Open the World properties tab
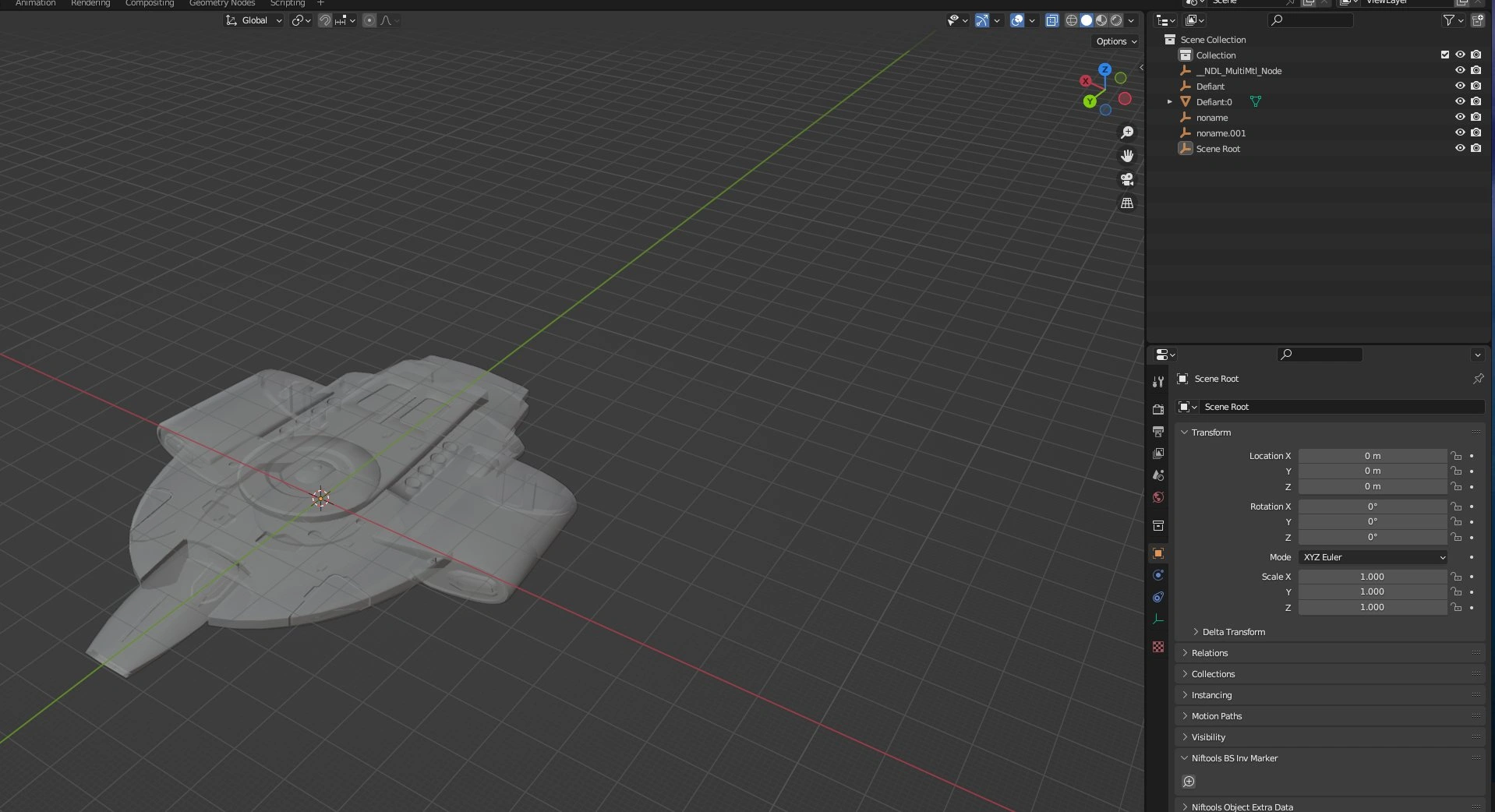The height and width of the screenshot is (812, 1495). click(x=1158, y=497)
